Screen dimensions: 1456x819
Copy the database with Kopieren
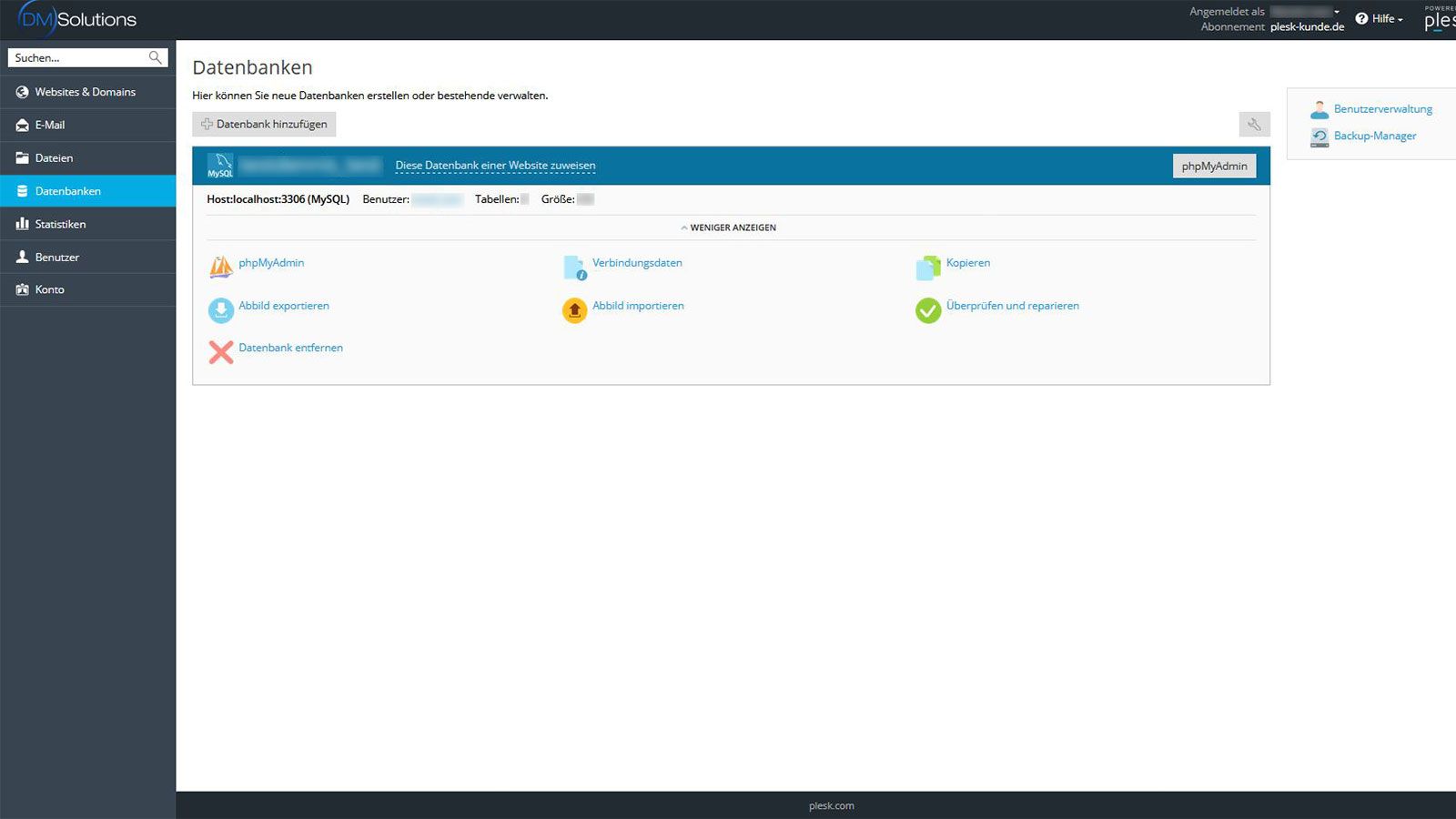coord(967,263)
